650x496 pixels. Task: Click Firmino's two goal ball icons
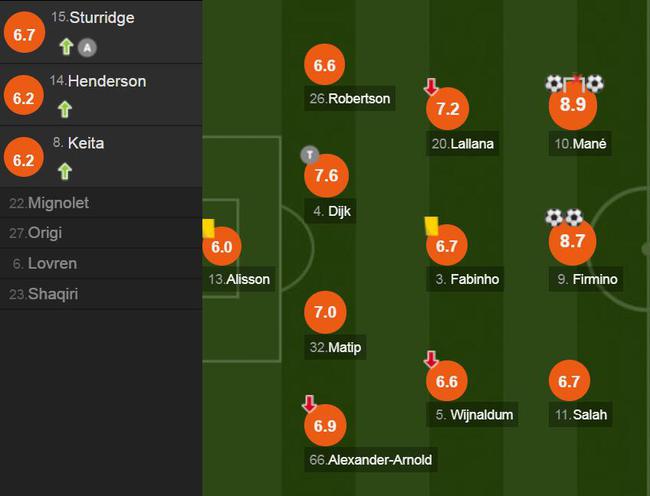point(563,217)
